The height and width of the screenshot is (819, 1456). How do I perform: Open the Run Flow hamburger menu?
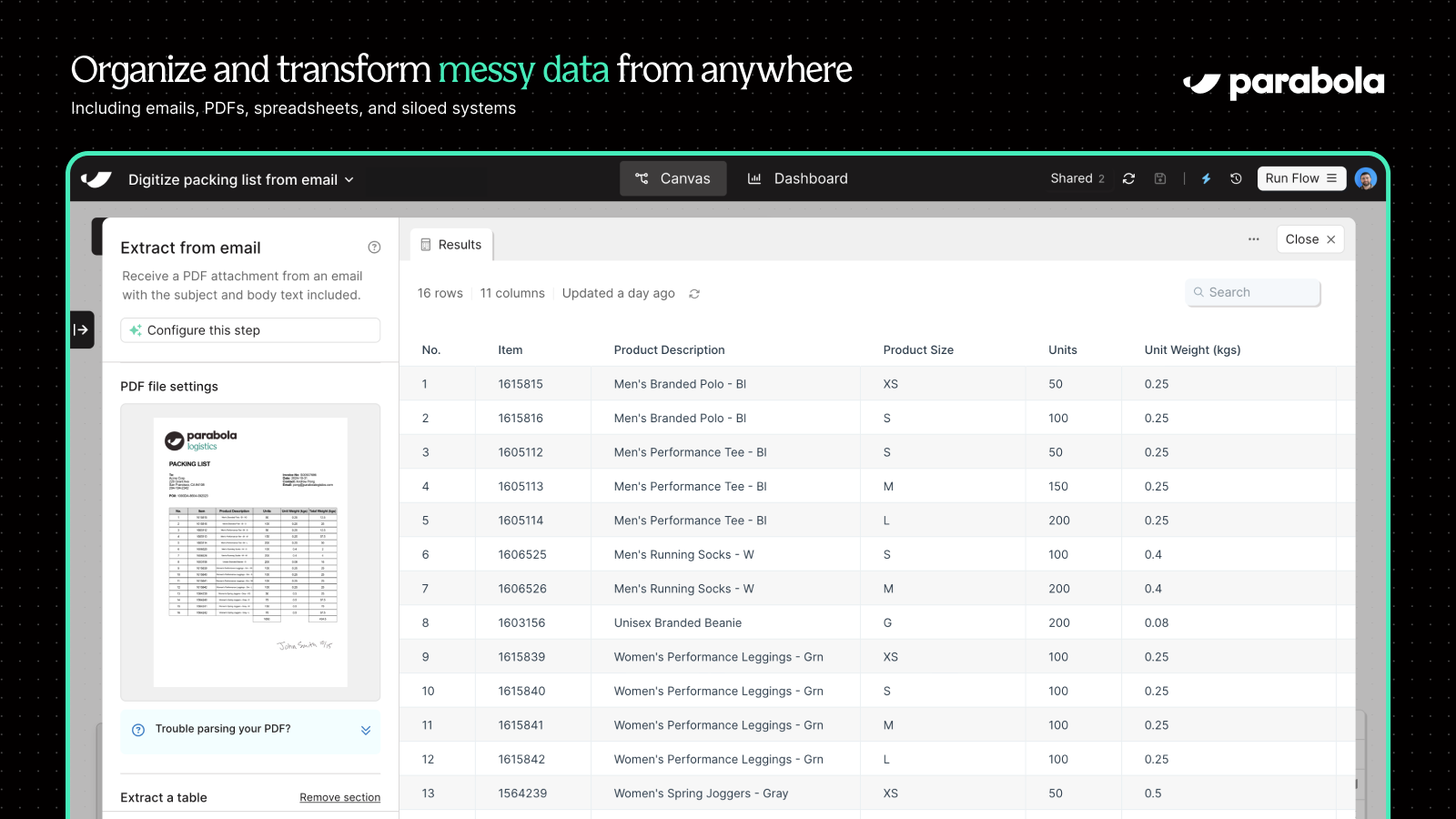[x=1332, y=178]
